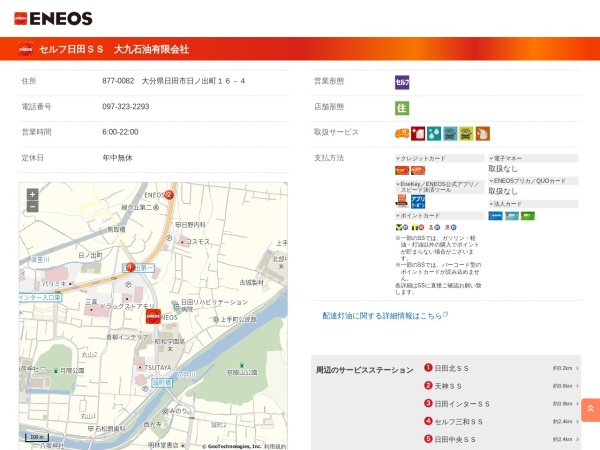
Task: Click the chevron arrow on 天神ＳＳ row
Action: coord(577,386)
